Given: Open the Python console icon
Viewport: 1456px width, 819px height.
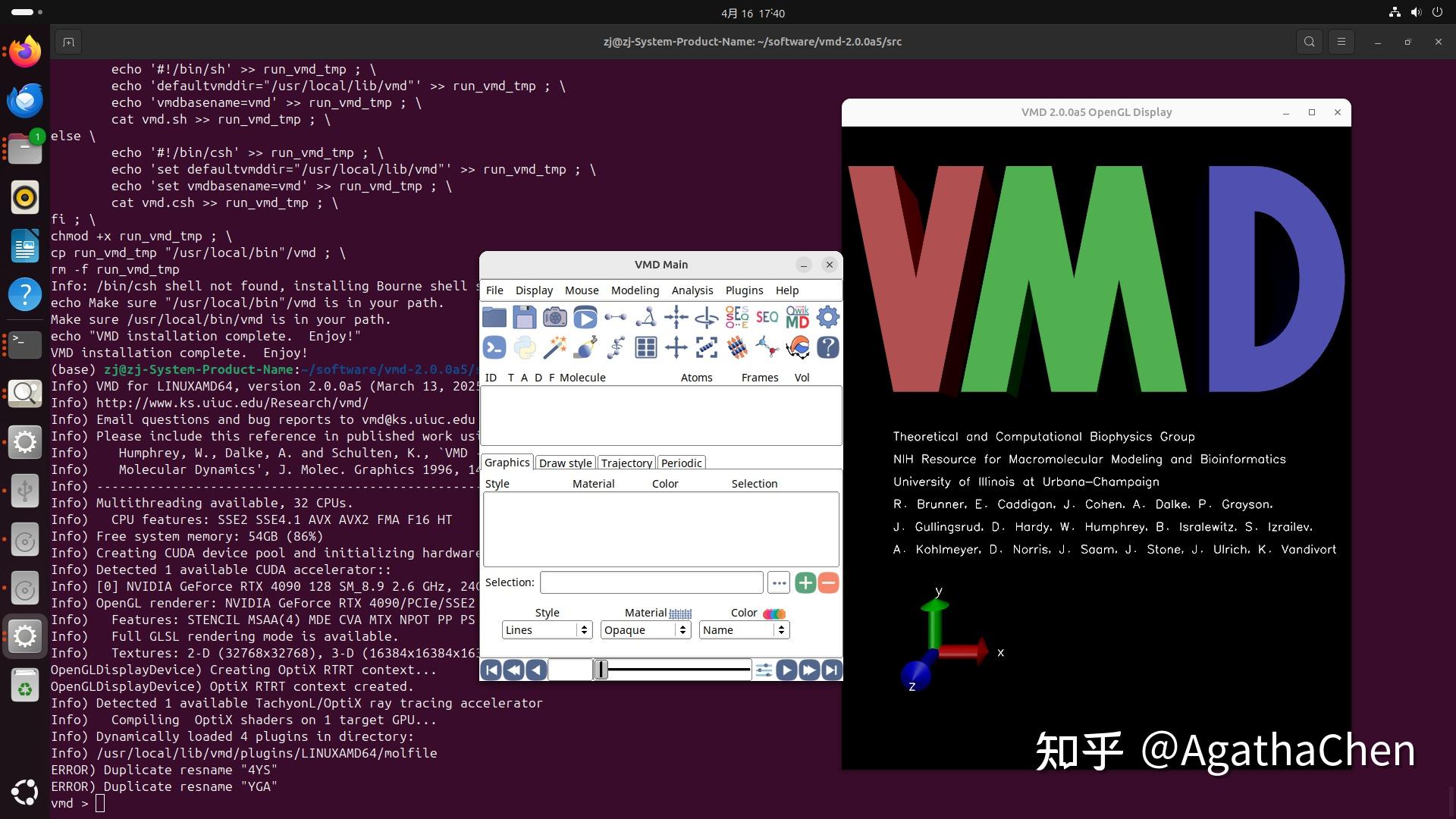Looking at the screenshot, I should 524,347.
